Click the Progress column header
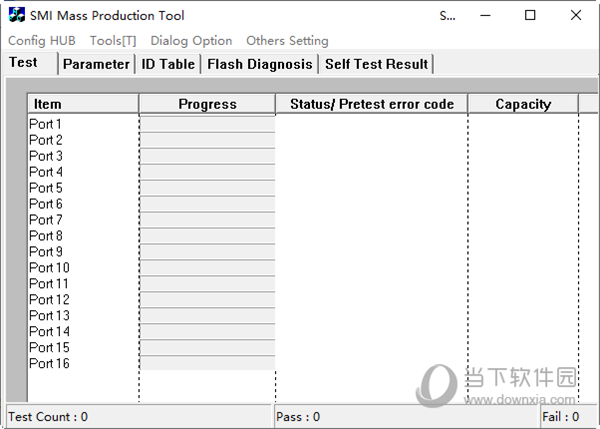The image size is (600, 429). 207,104
